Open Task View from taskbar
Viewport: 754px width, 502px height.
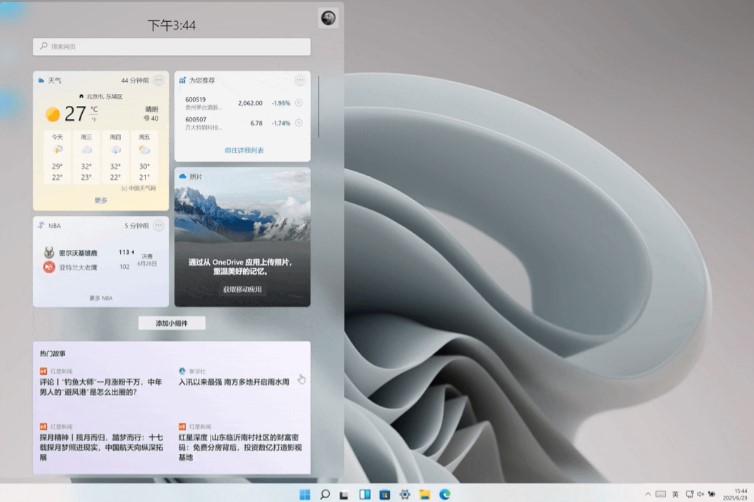pos(344,494)
